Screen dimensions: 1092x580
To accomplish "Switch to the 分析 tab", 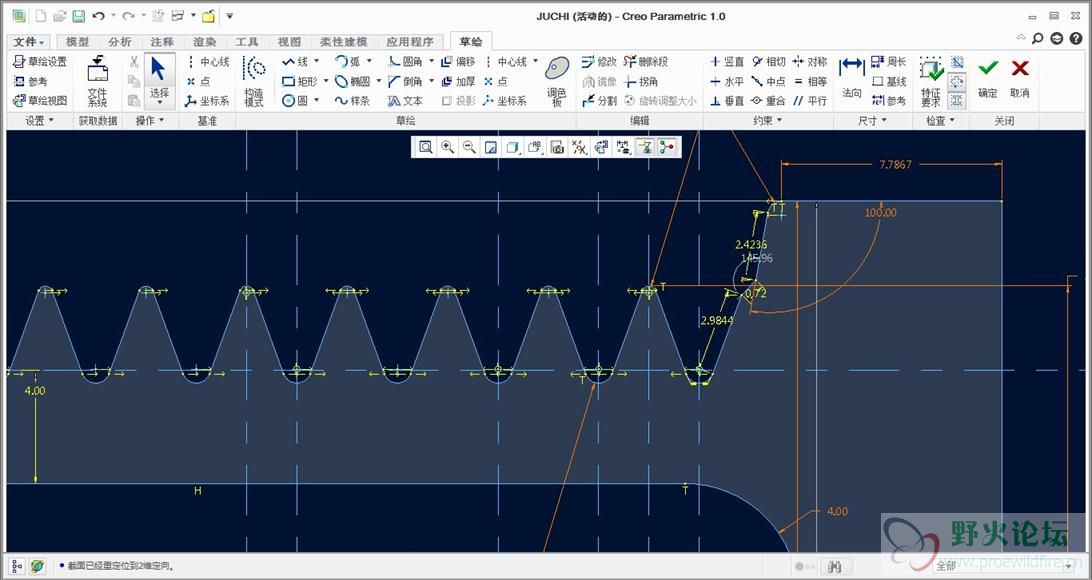I will click(x=120, y=42).
